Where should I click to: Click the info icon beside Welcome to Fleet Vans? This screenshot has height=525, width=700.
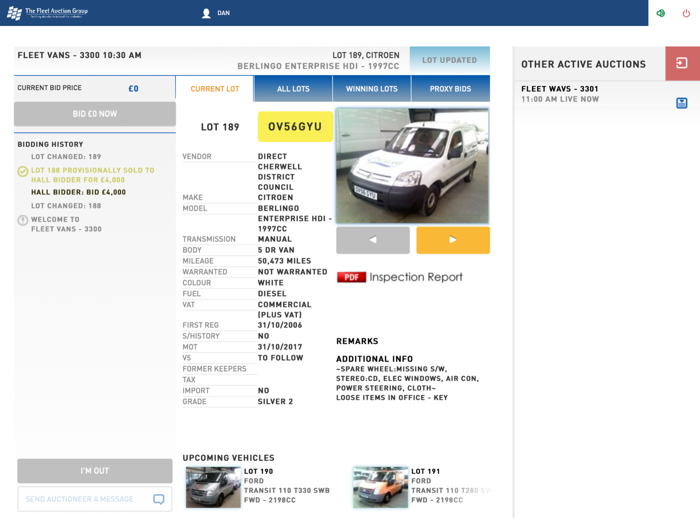coord(23,221)
